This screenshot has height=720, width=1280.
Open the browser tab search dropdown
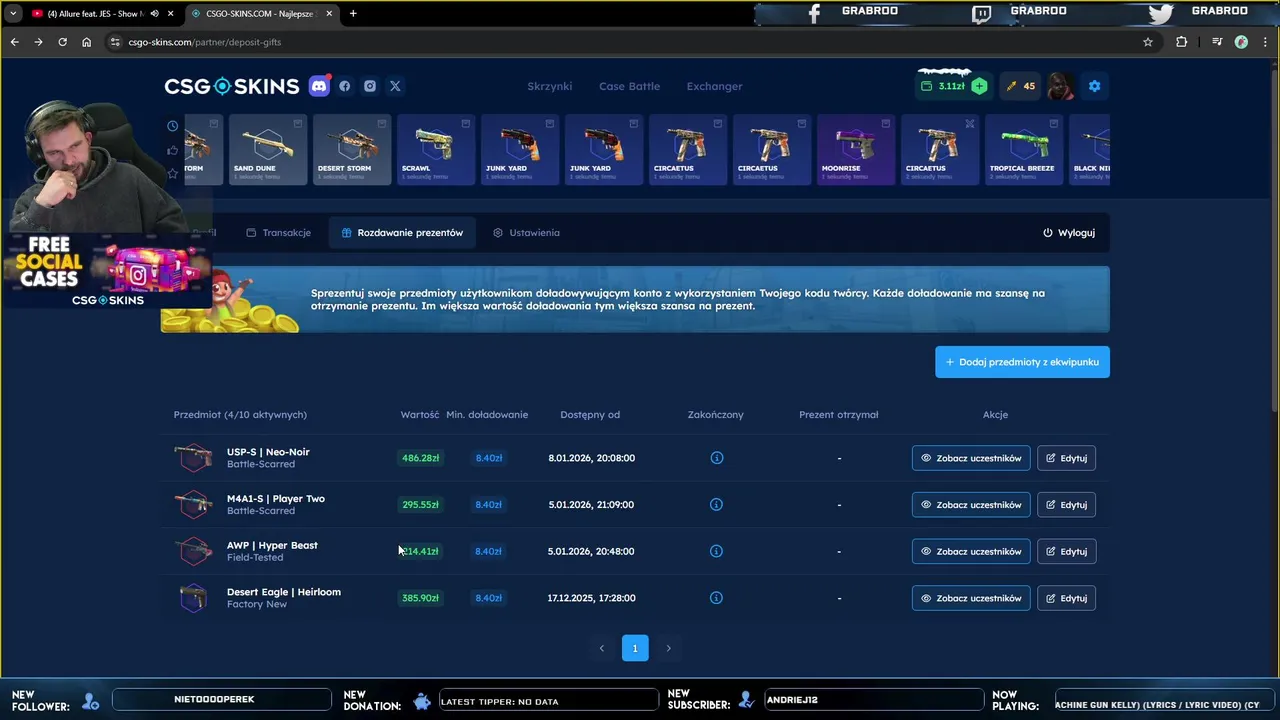12,13
